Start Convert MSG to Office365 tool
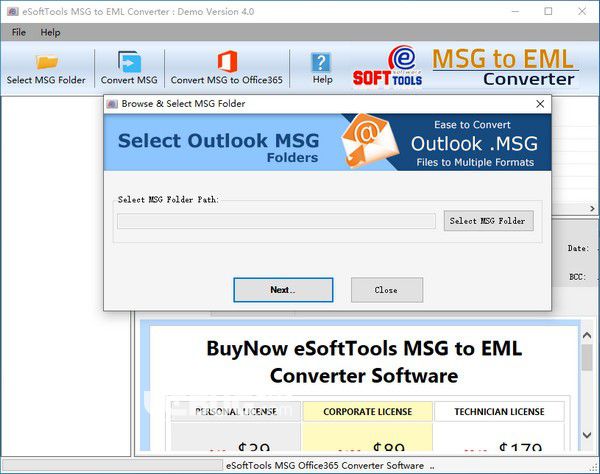Image resolution: width=600 pixels, height=474 pixels. (227, 62)
